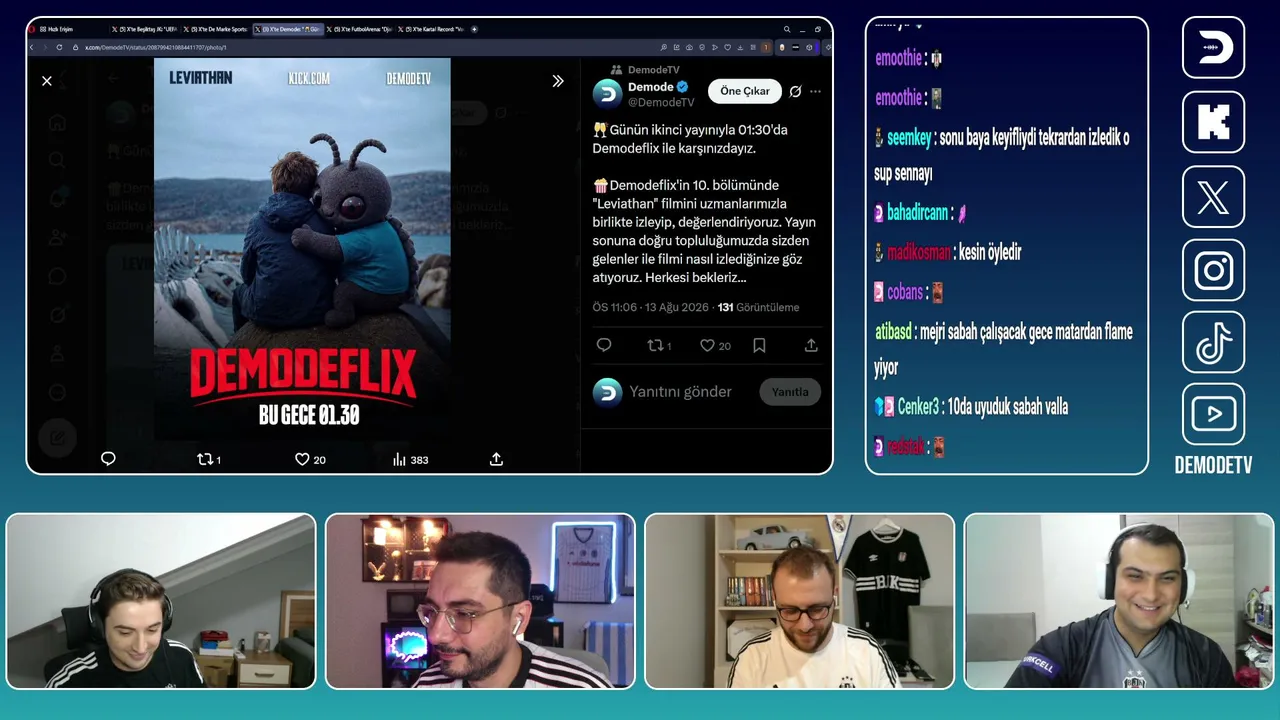Open the Demode profile avatar in tweet header

pos(607,94)
